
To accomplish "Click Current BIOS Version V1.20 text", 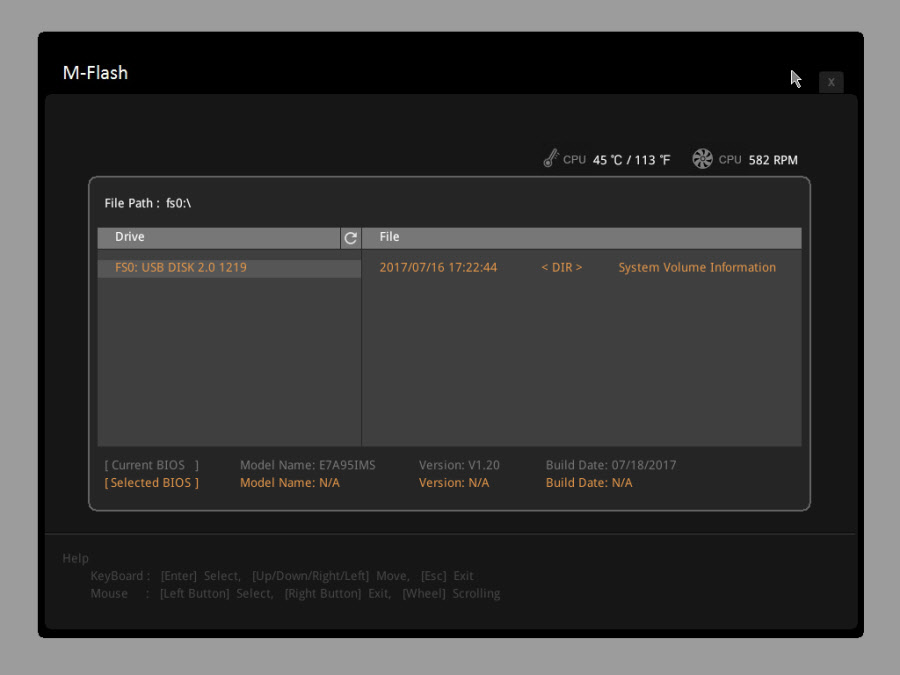I will pos(459,465).
